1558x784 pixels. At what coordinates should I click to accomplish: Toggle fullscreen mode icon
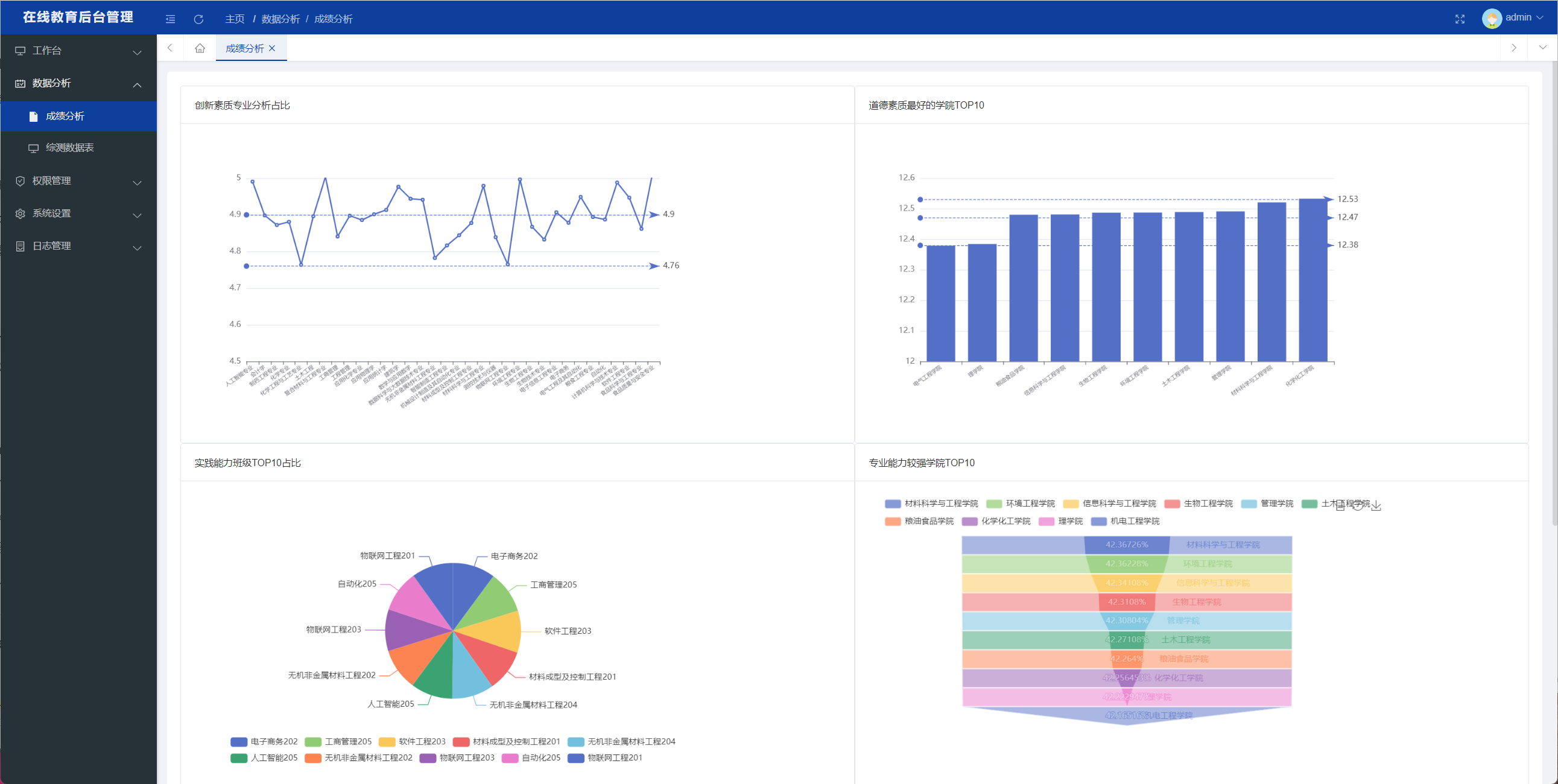1460,19
